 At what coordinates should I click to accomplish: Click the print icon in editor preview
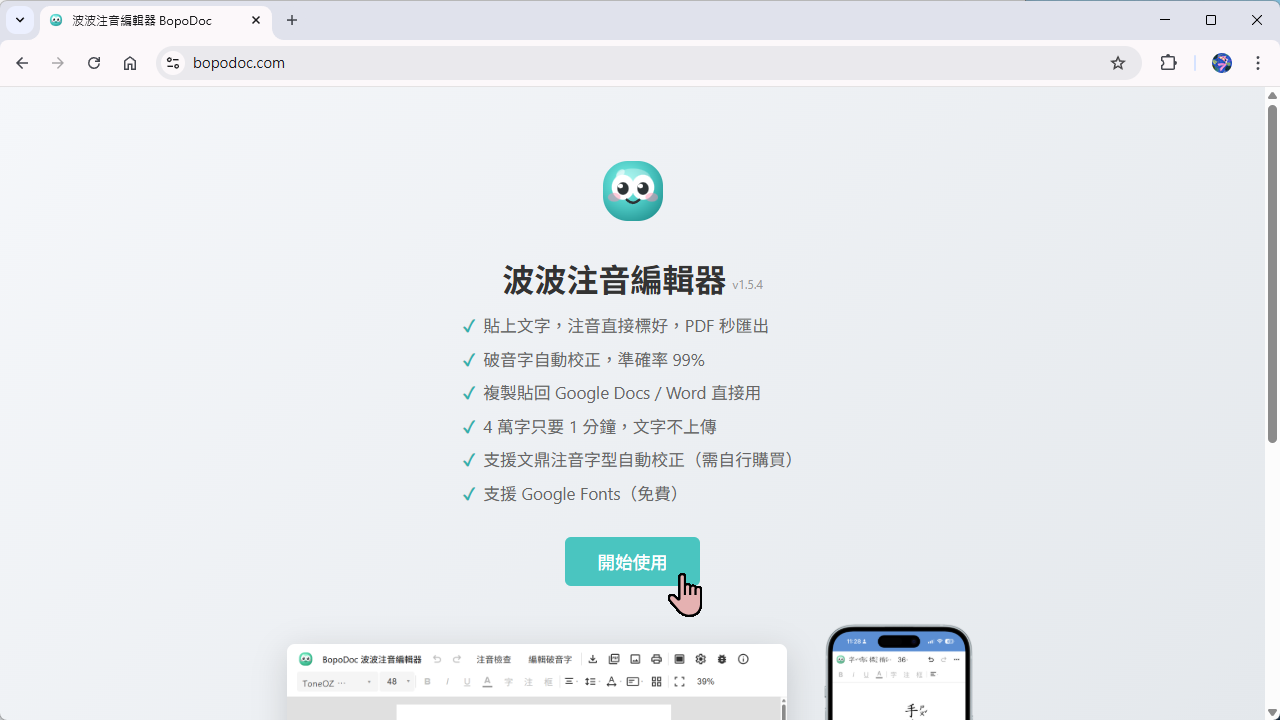pos(656,659)
